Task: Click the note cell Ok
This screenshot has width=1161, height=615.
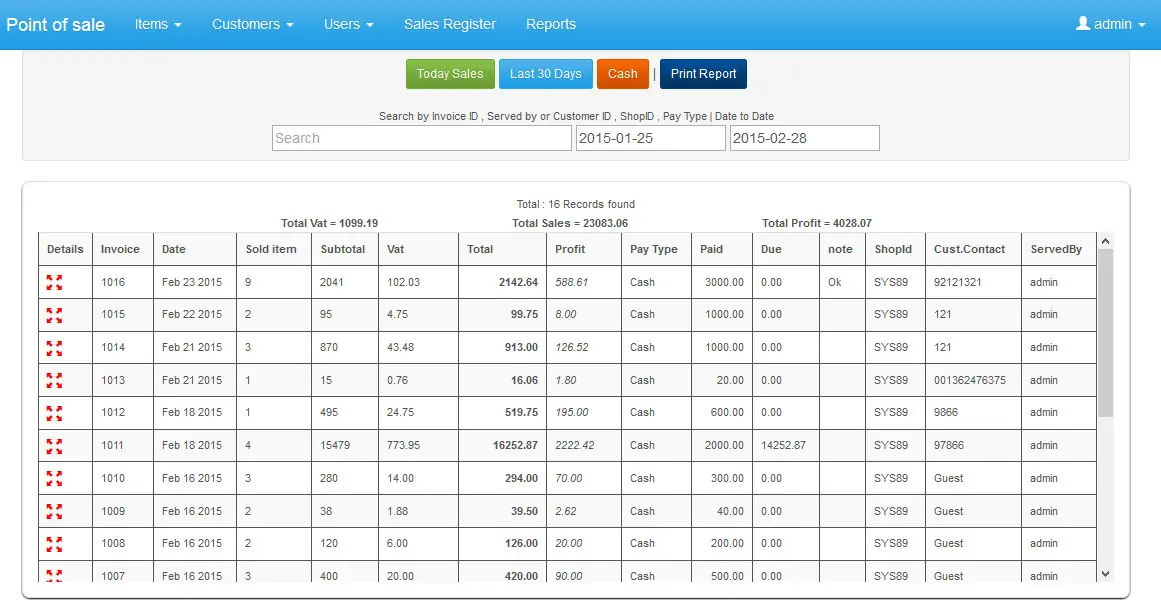Action: point(834,282)
